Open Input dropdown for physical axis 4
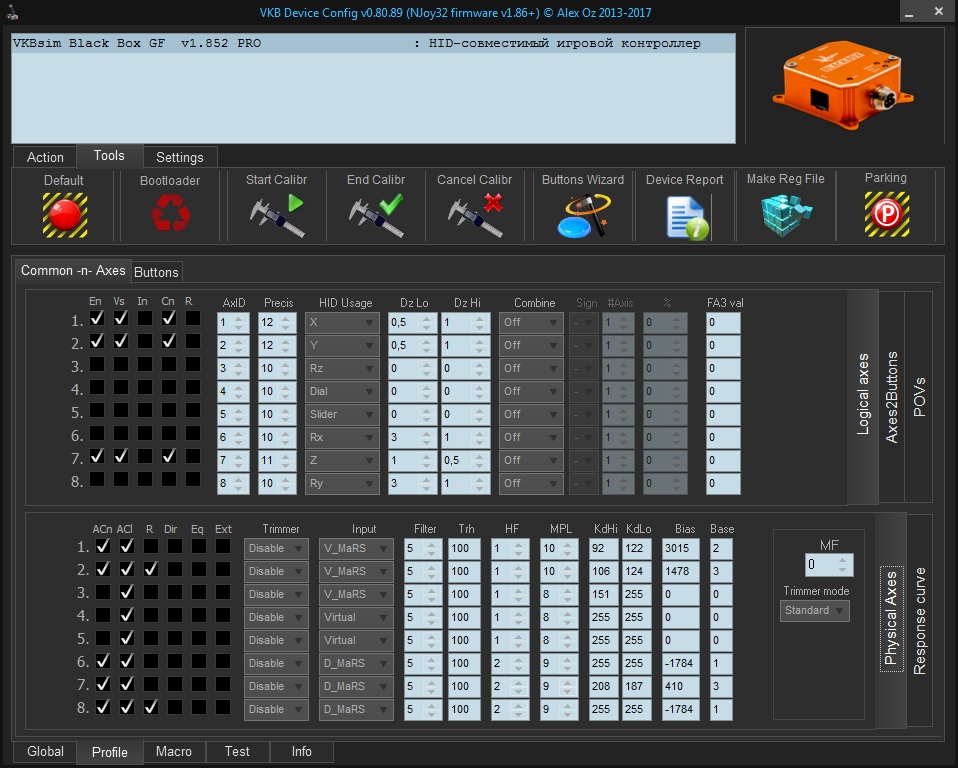The image size is (958, 769). pos(356,618)
